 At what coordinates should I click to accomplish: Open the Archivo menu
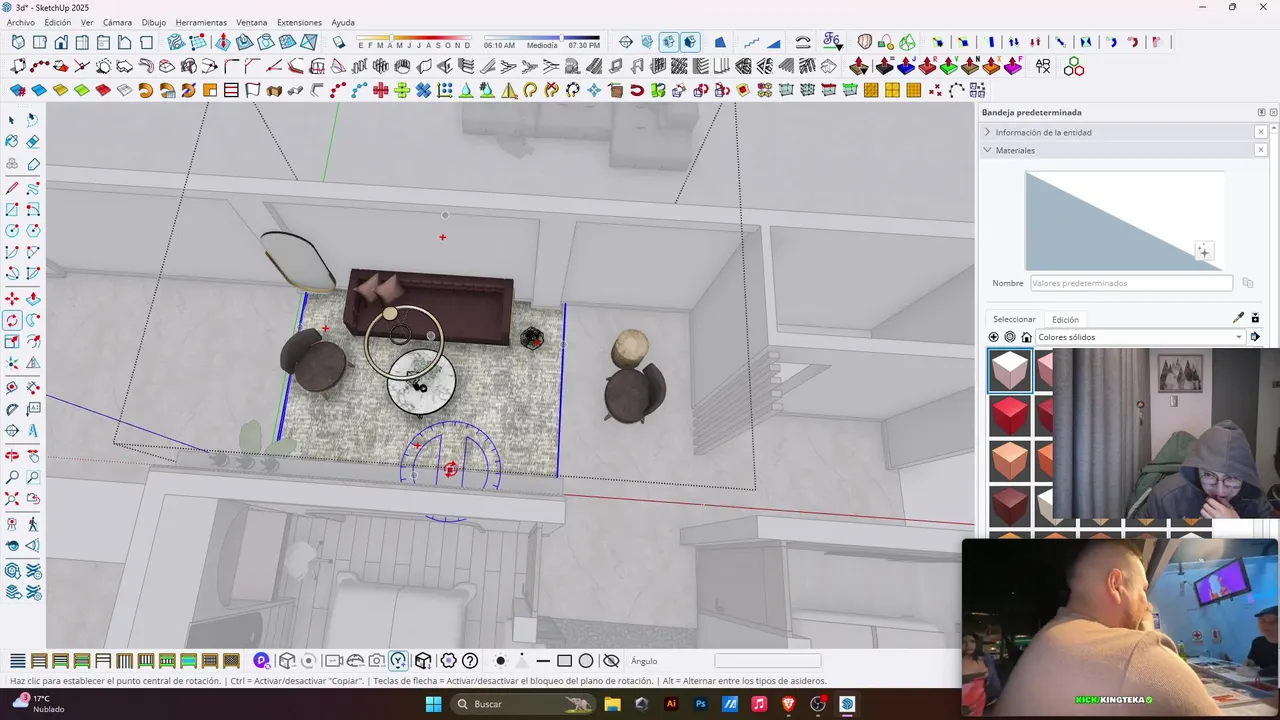click(x=20, y=22)
